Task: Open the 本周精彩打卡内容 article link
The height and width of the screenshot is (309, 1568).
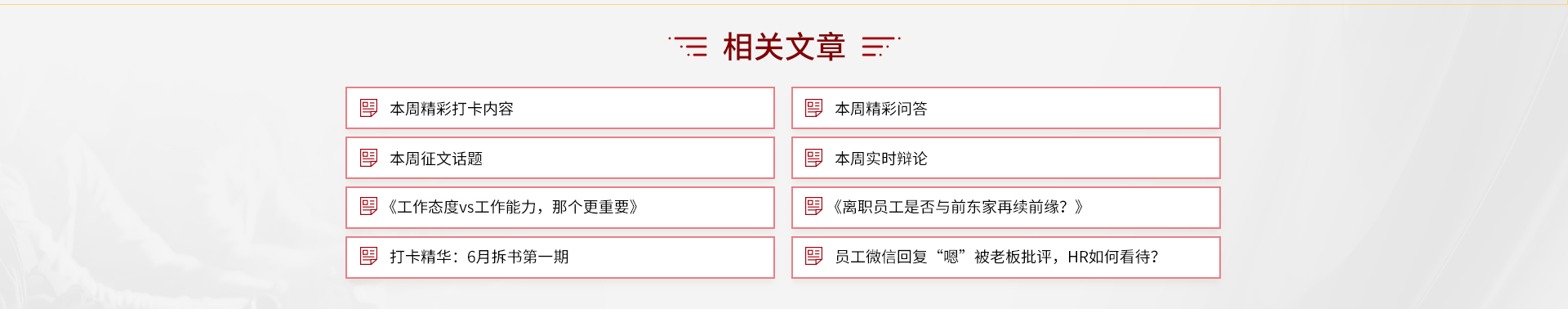Action: (452, 109)
